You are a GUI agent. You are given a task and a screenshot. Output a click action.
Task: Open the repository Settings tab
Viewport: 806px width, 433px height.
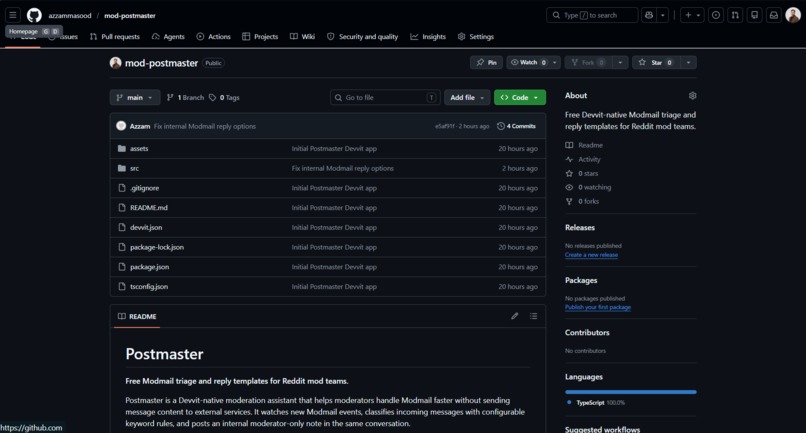(475, 37)
